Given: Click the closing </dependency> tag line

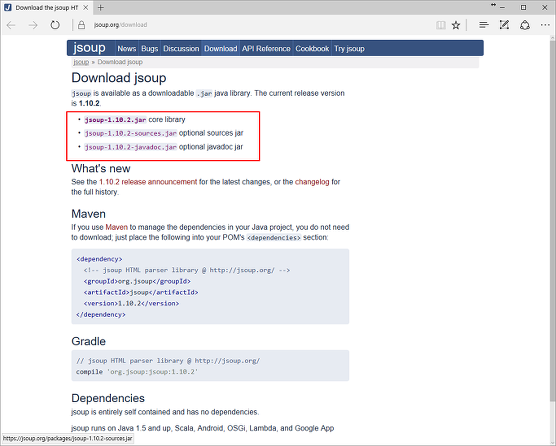Looking at the screenshot, I should 101,315.
